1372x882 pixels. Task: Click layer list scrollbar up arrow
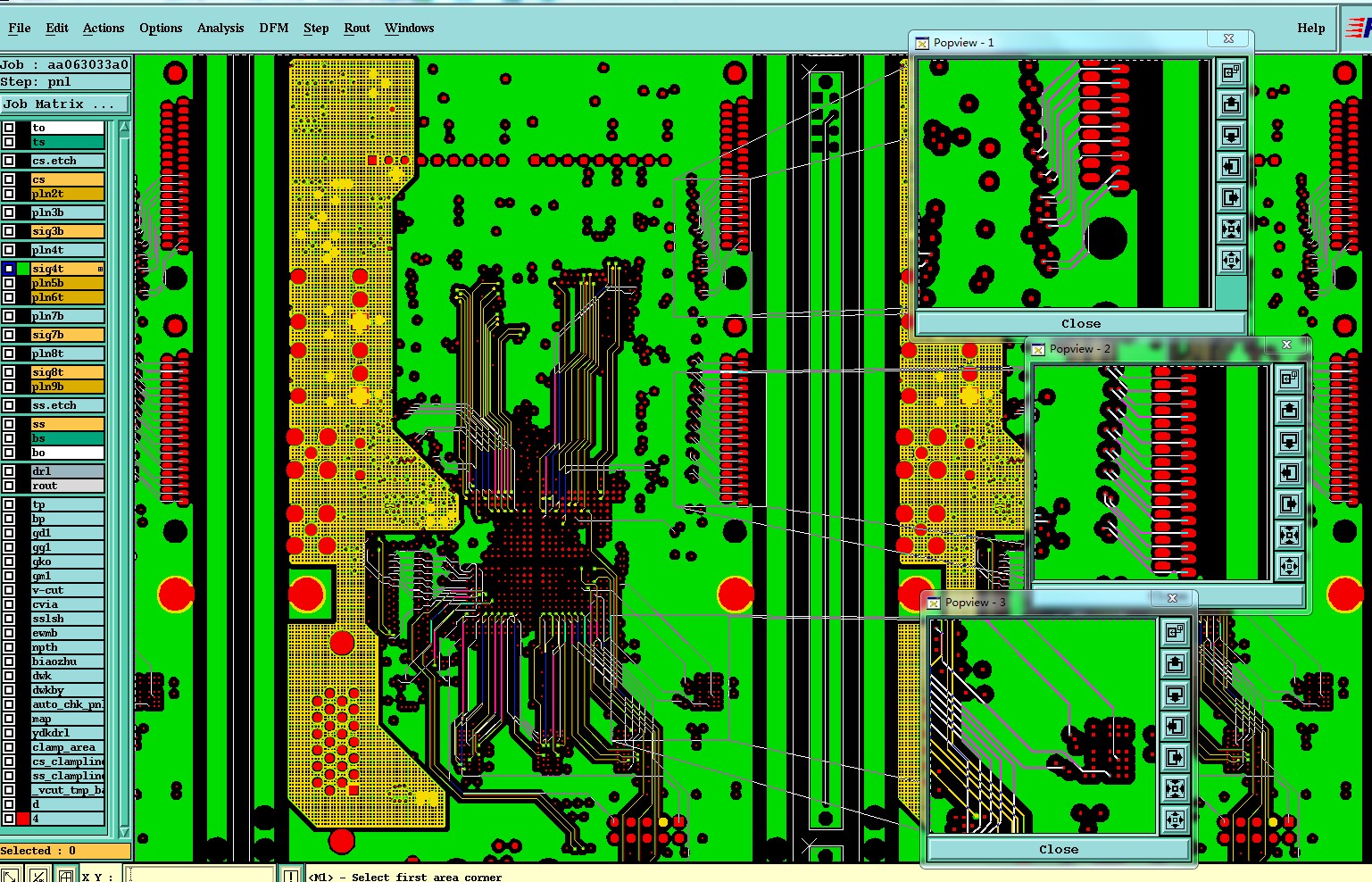(x=124, y=128)
